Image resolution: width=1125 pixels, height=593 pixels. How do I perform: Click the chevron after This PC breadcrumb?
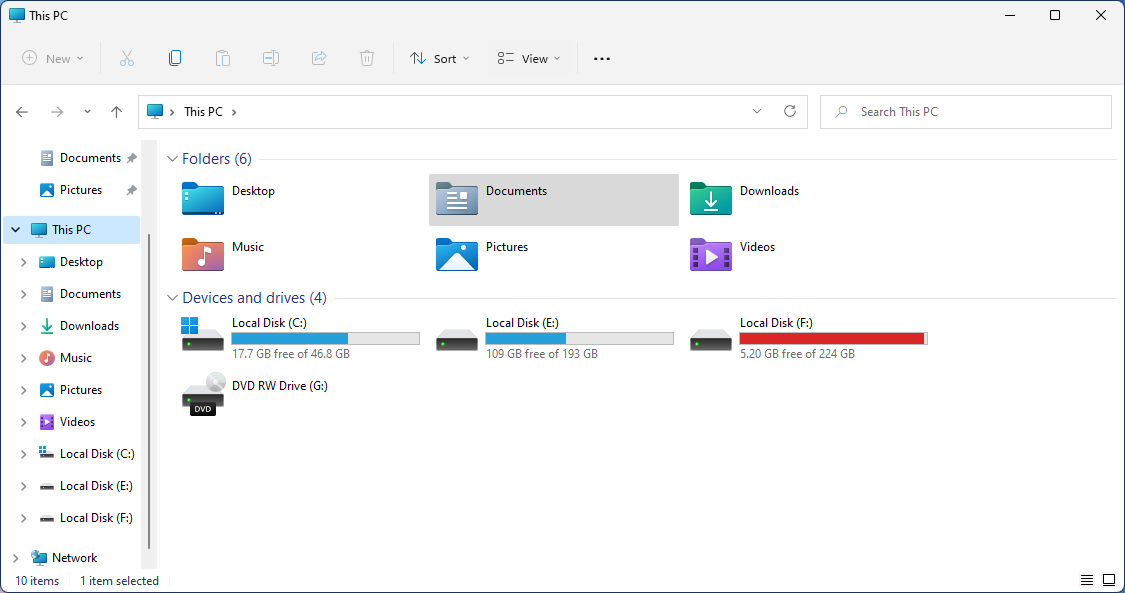coord(234,112)
